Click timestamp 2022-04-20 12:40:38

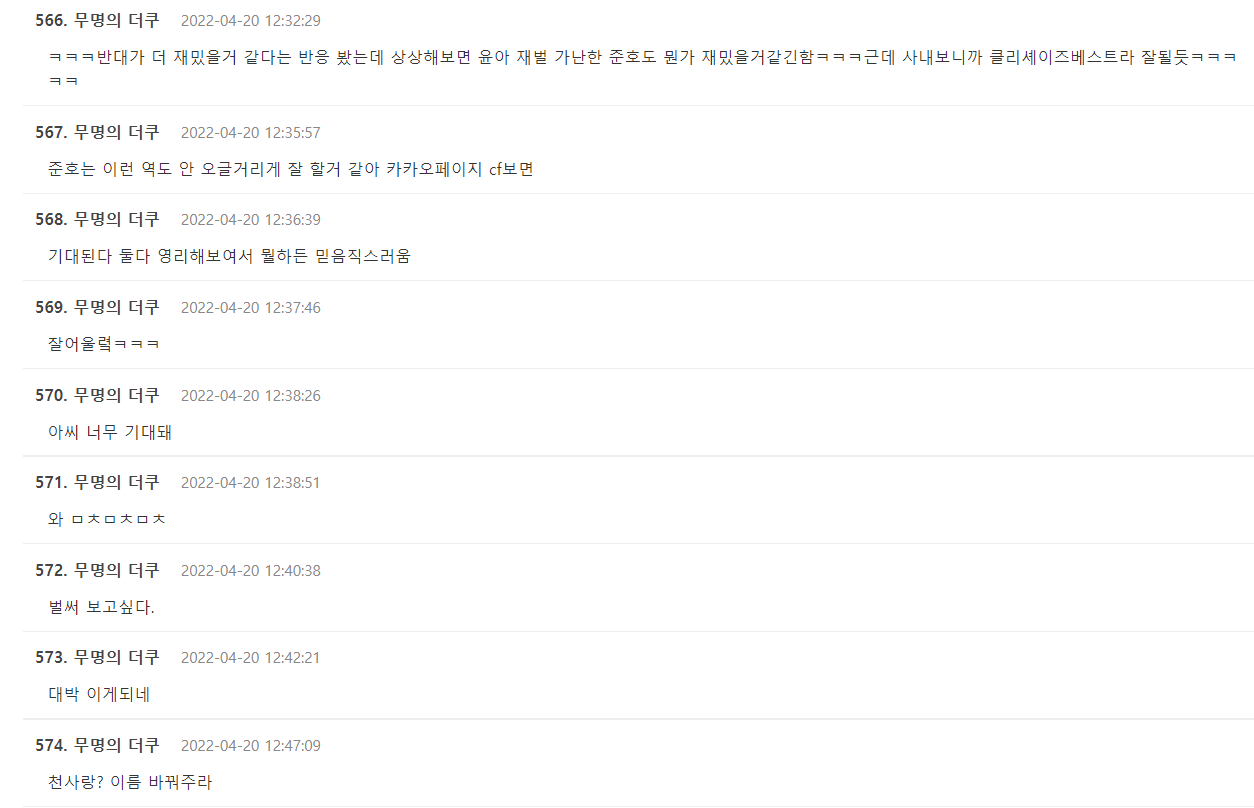tap(251, 571)
